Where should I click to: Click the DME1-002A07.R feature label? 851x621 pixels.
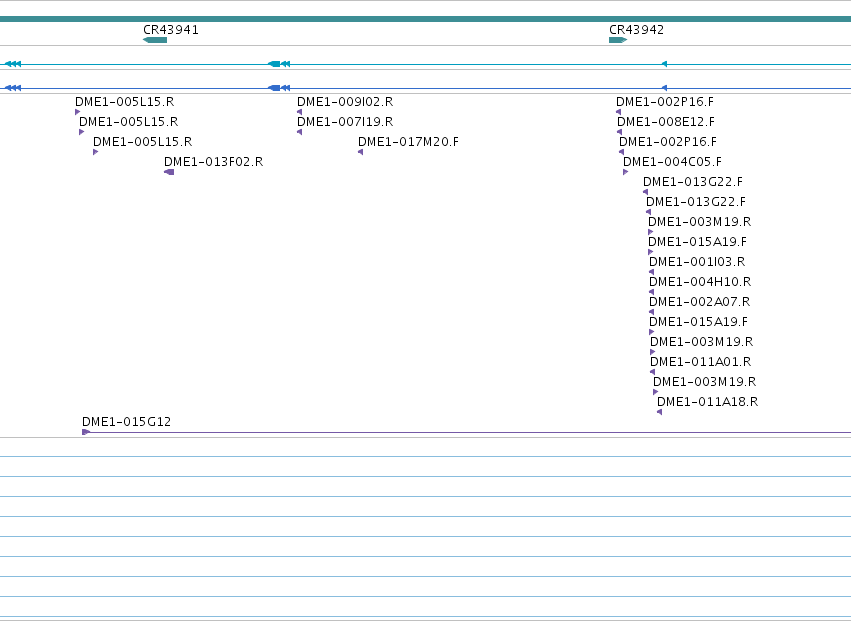click(x=700, y=302)
